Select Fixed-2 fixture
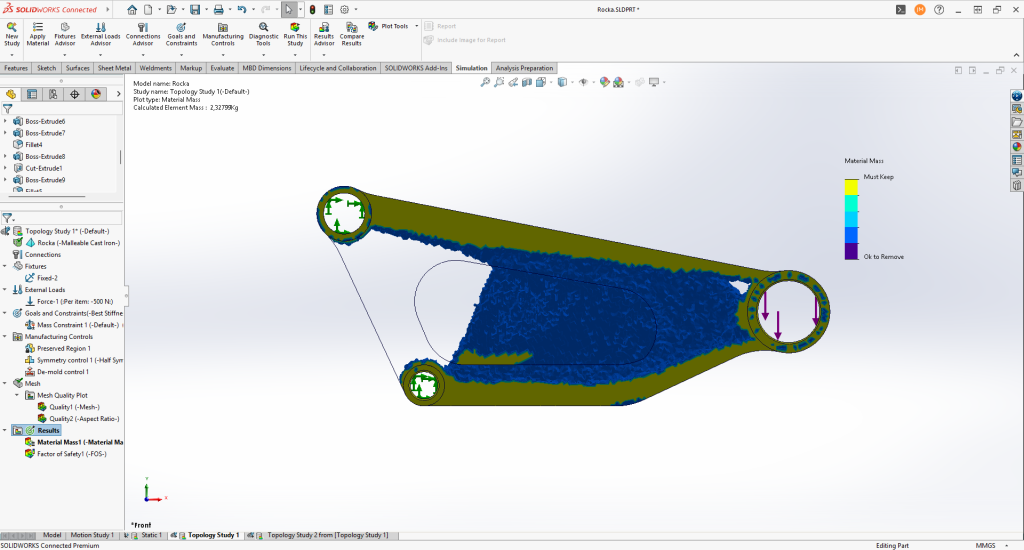This screenshot has height=550, width=1024. (47, 278)
